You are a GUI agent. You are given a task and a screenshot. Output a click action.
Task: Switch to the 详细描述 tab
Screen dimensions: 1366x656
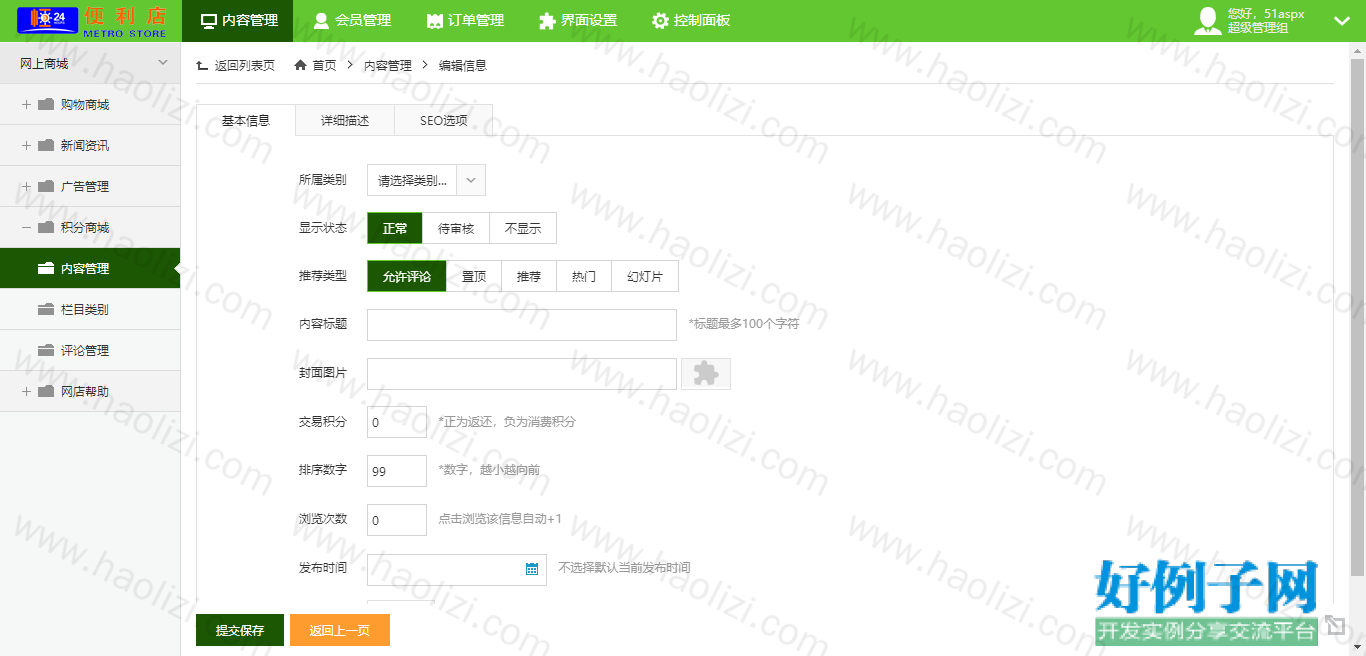[x=345, y=120]
